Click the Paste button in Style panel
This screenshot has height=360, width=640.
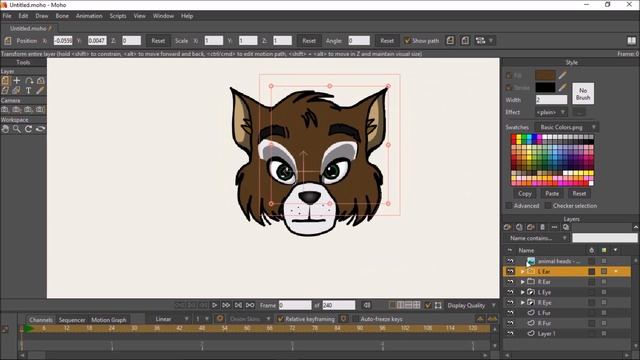552,193
